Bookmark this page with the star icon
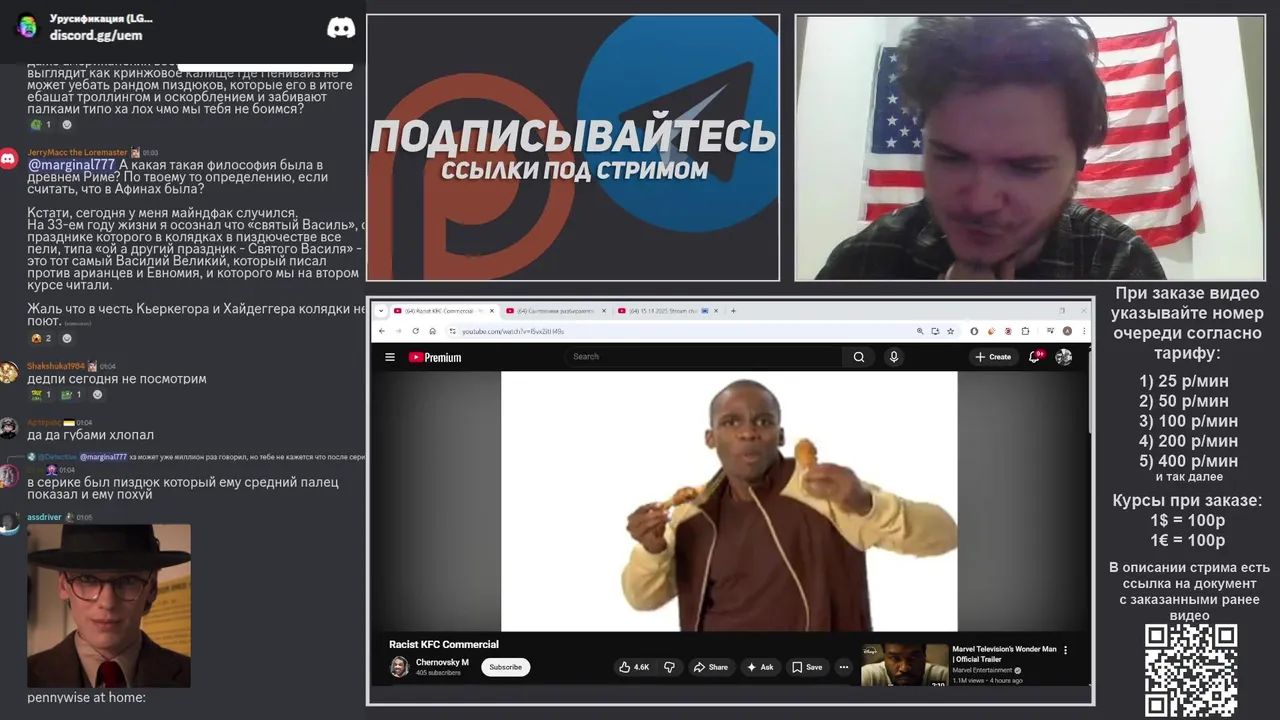This screenshot has width=1280, height=720. pyautogui.click(x=950, y=331)
